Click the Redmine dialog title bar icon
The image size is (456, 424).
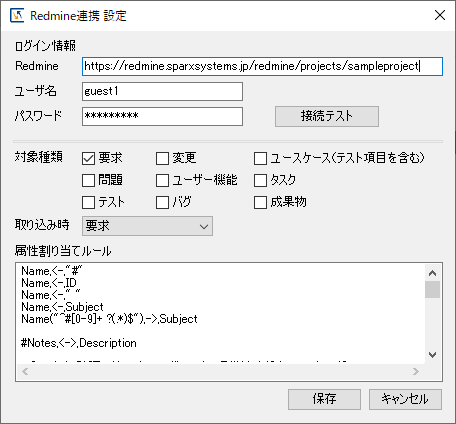pos(17,15)
